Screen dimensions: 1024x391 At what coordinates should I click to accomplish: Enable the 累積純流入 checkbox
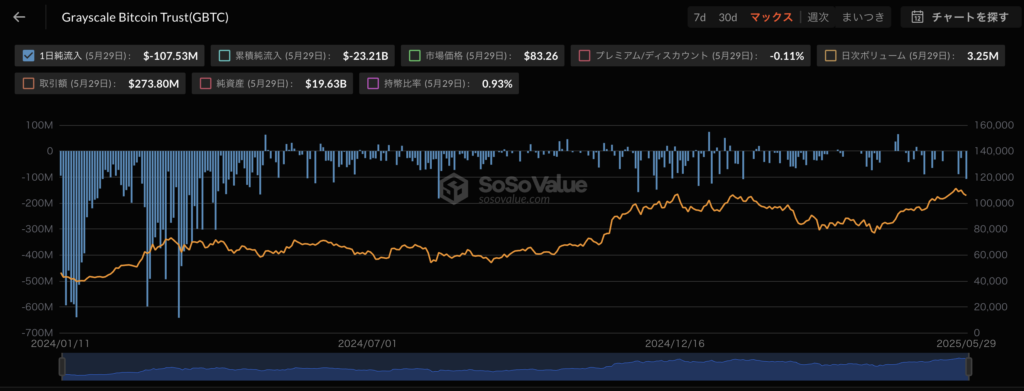(224, 56)
